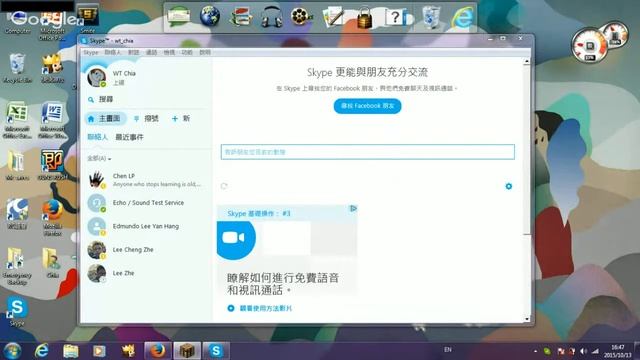
Task: Switch to the 聯絡人 contacts tab
Action: (98, 137)
